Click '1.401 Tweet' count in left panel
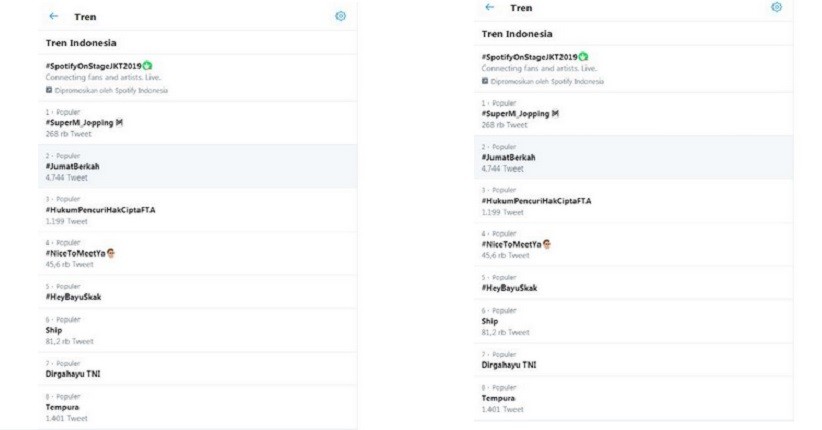822x430 pixels. click(66, 418)
